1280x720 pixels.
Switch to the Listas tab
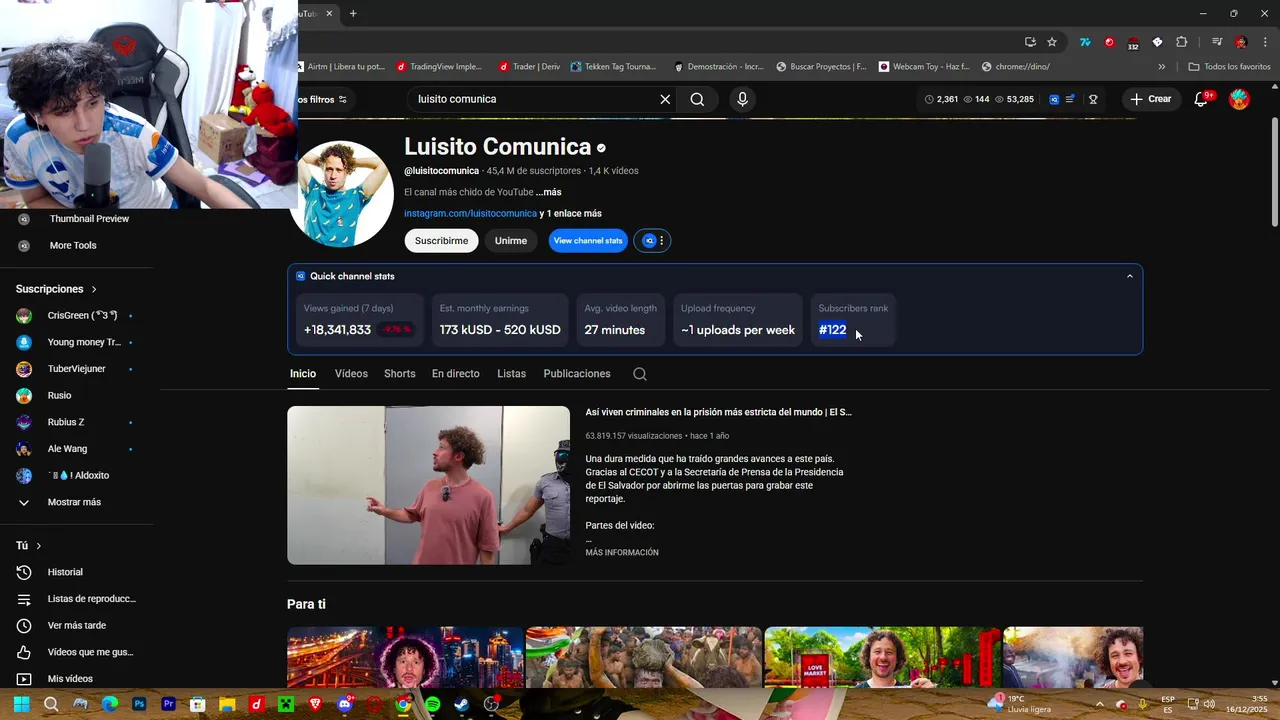click(511, 374)
